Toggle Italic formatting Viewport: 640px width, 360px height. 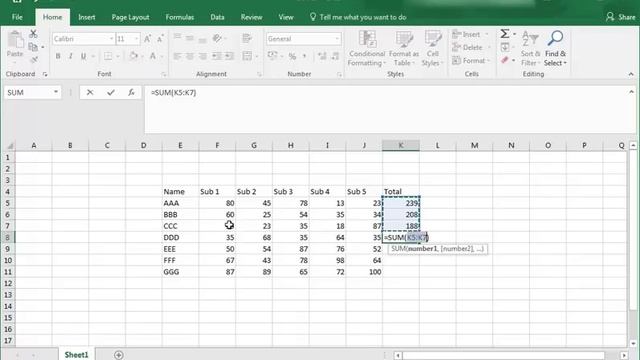pyautogui.click(x=71, y=56)
